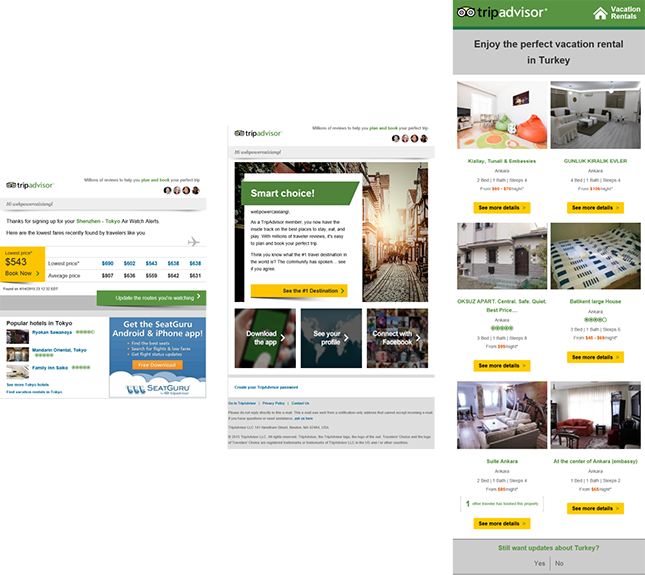Click the ask us here link

(x=304, y=419)
